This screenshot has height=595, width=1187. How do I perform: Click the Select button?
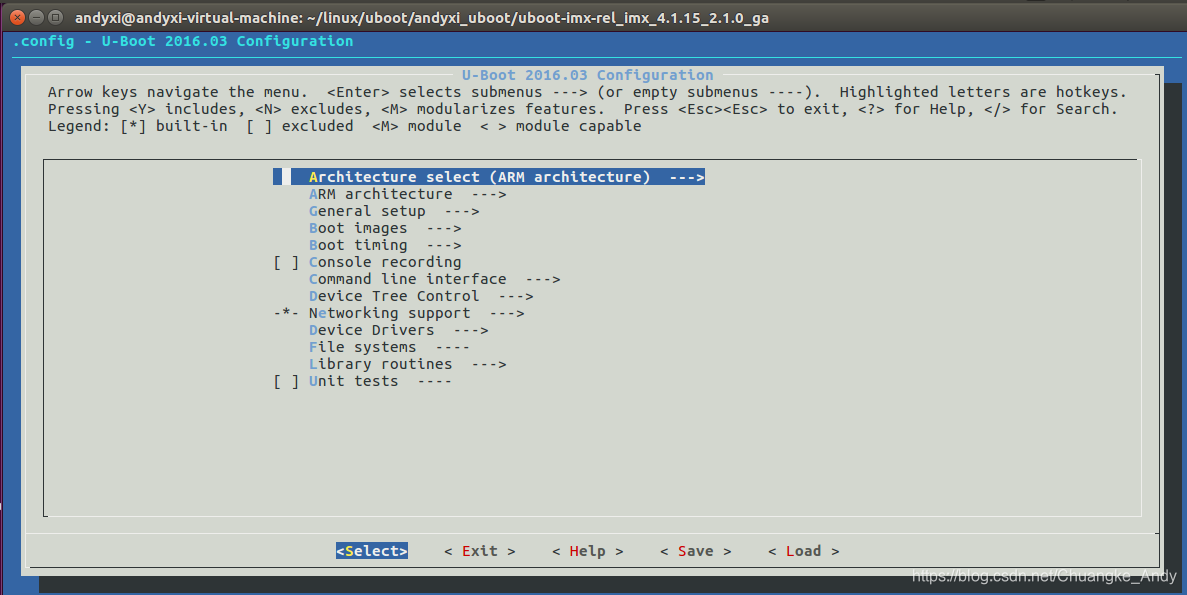click(371, 550)
